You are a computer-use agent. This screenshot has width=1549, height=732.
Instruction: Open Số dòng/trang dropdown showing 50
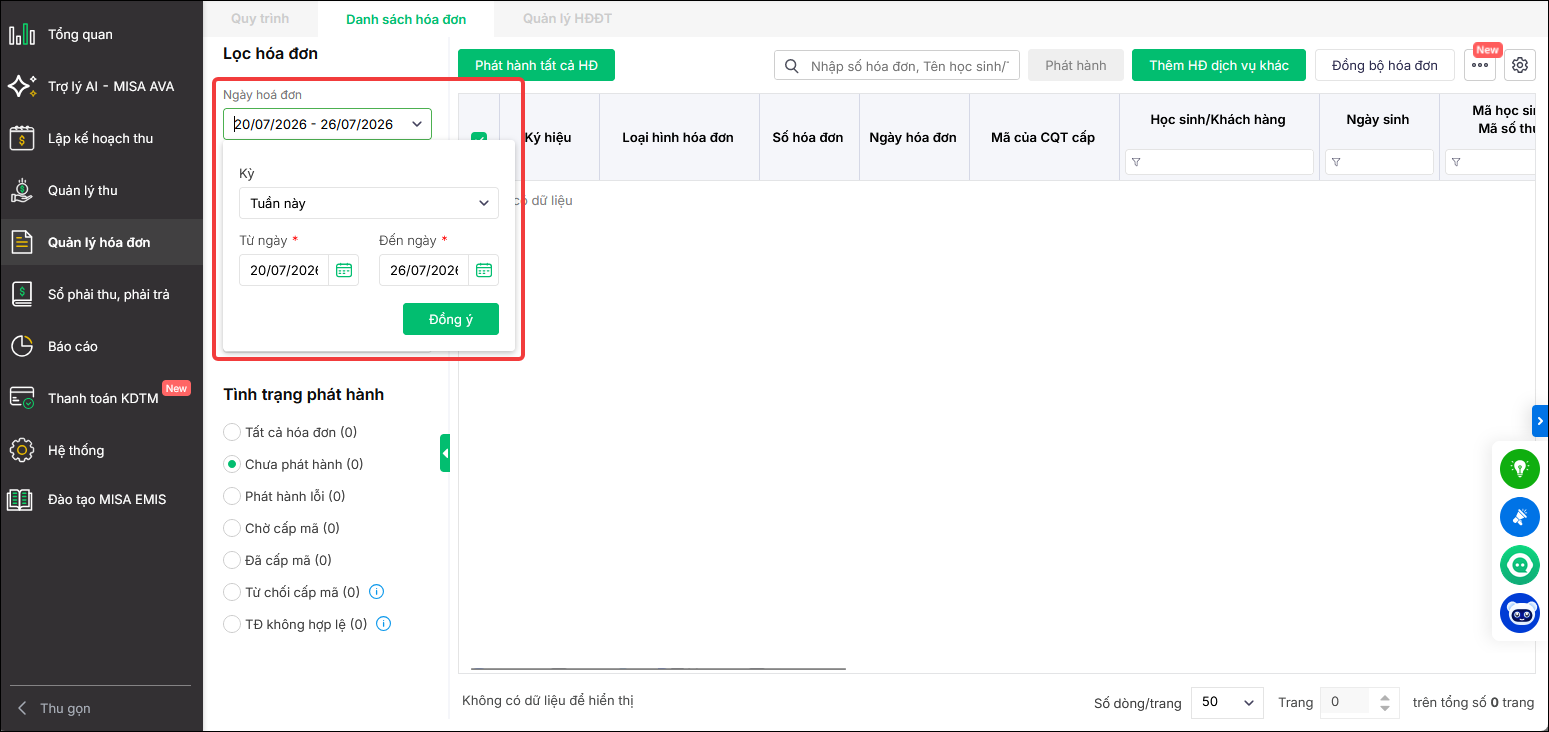click(x=1228, y=702)
